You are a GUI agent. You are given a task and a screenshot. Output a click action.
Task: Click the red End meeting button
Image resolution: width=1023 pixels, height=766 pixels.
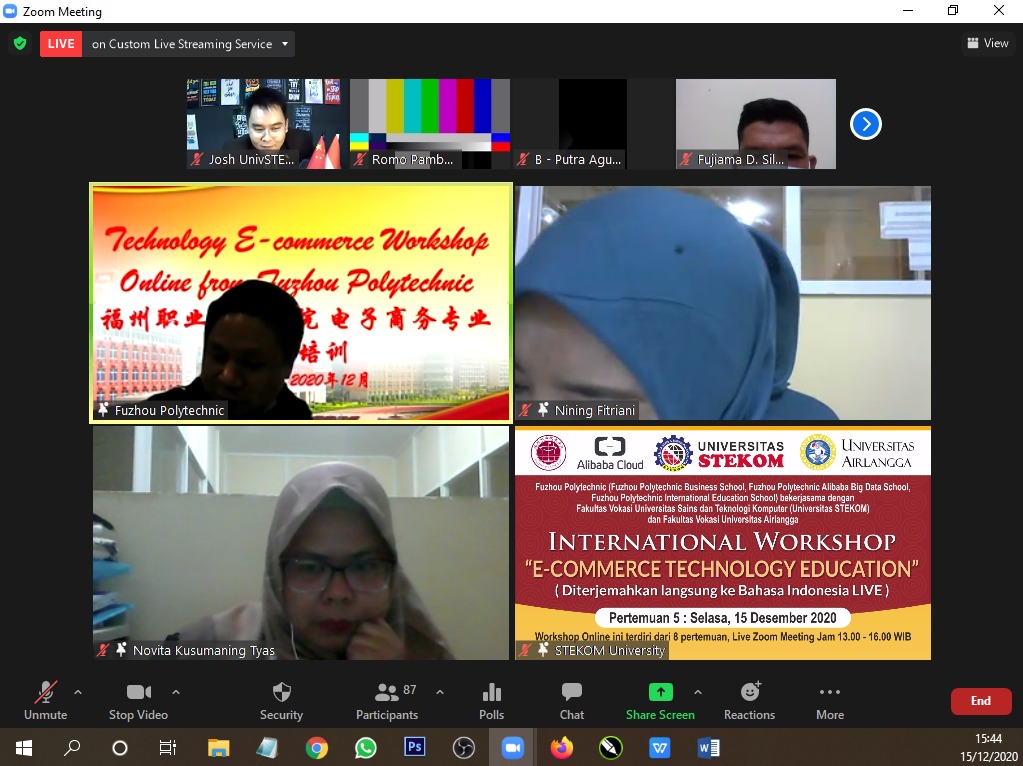[x=981, y=701]
